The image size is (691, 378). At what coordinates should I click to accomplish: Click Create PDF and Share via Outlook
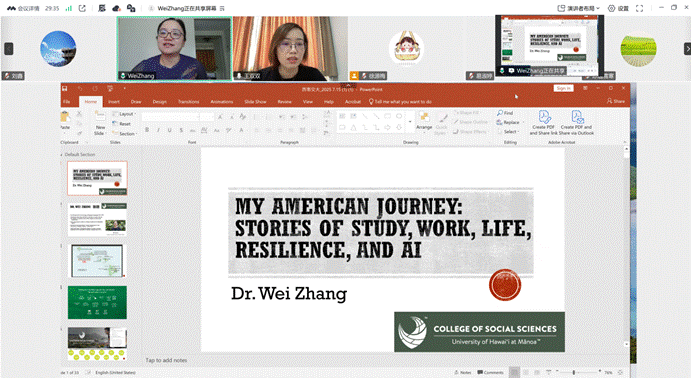[576, 122]
